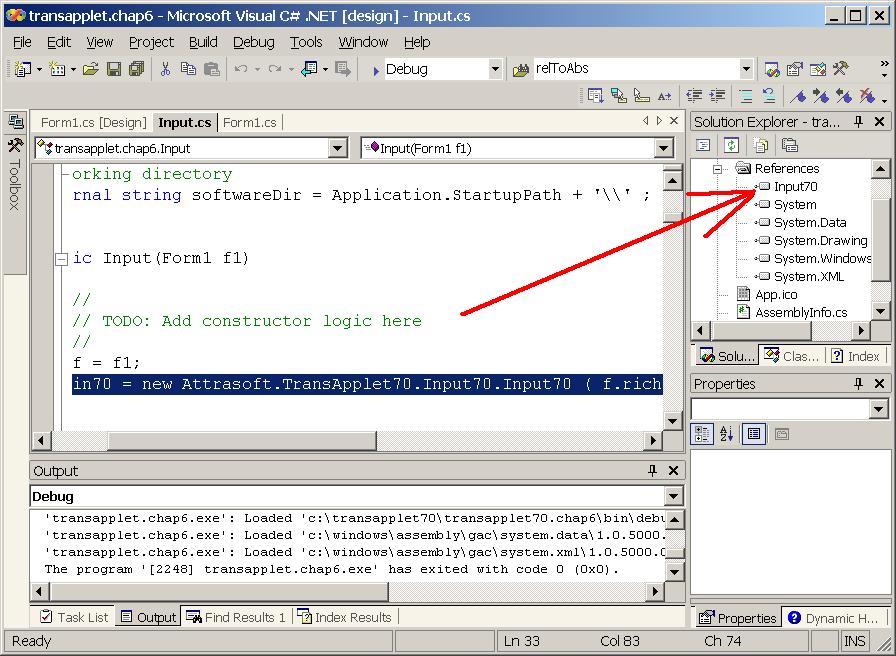
Task: Switch to the Form1.cs [Design] tab
Action: [94, 123]
